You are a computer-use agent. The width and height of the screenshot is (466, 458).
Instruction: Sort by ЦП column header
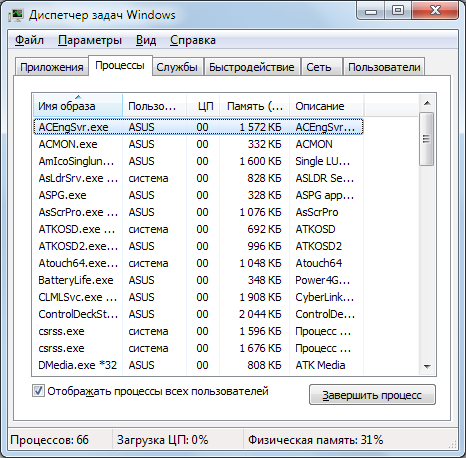203,106
